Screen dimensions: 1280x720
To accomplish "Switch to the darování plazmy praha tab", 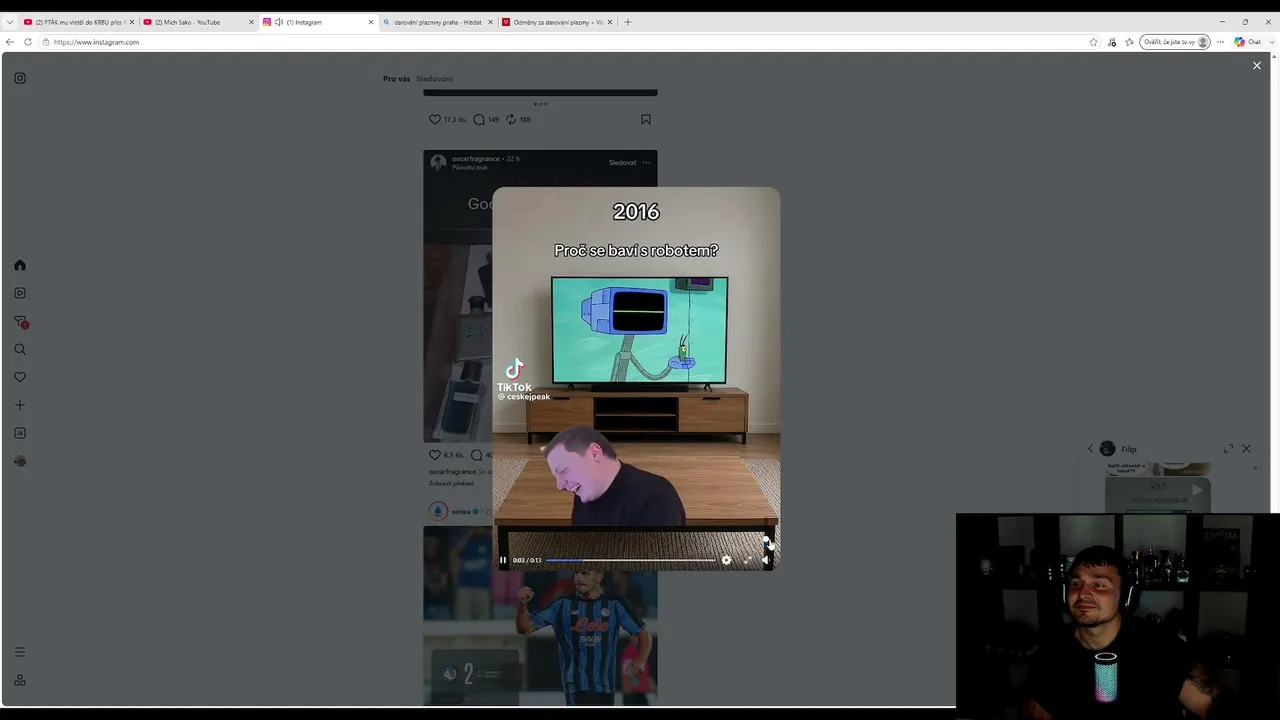I will [437, 22].
